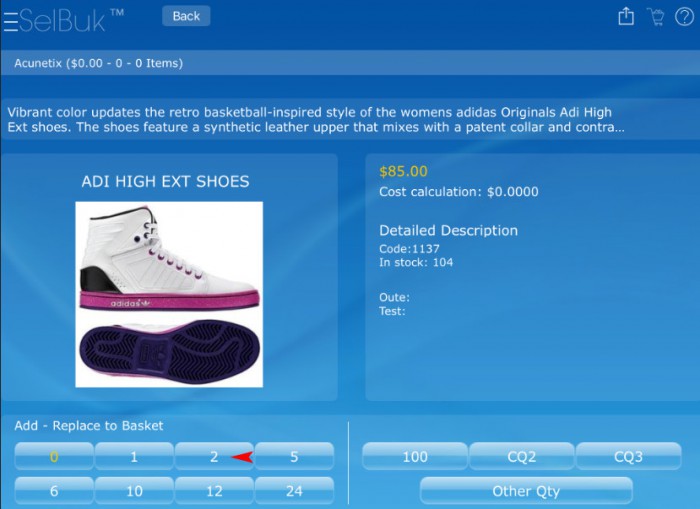Screen dimensions: 700x509
Task: Choose the 100 quantity button
Action: click(x=415, y=456)
